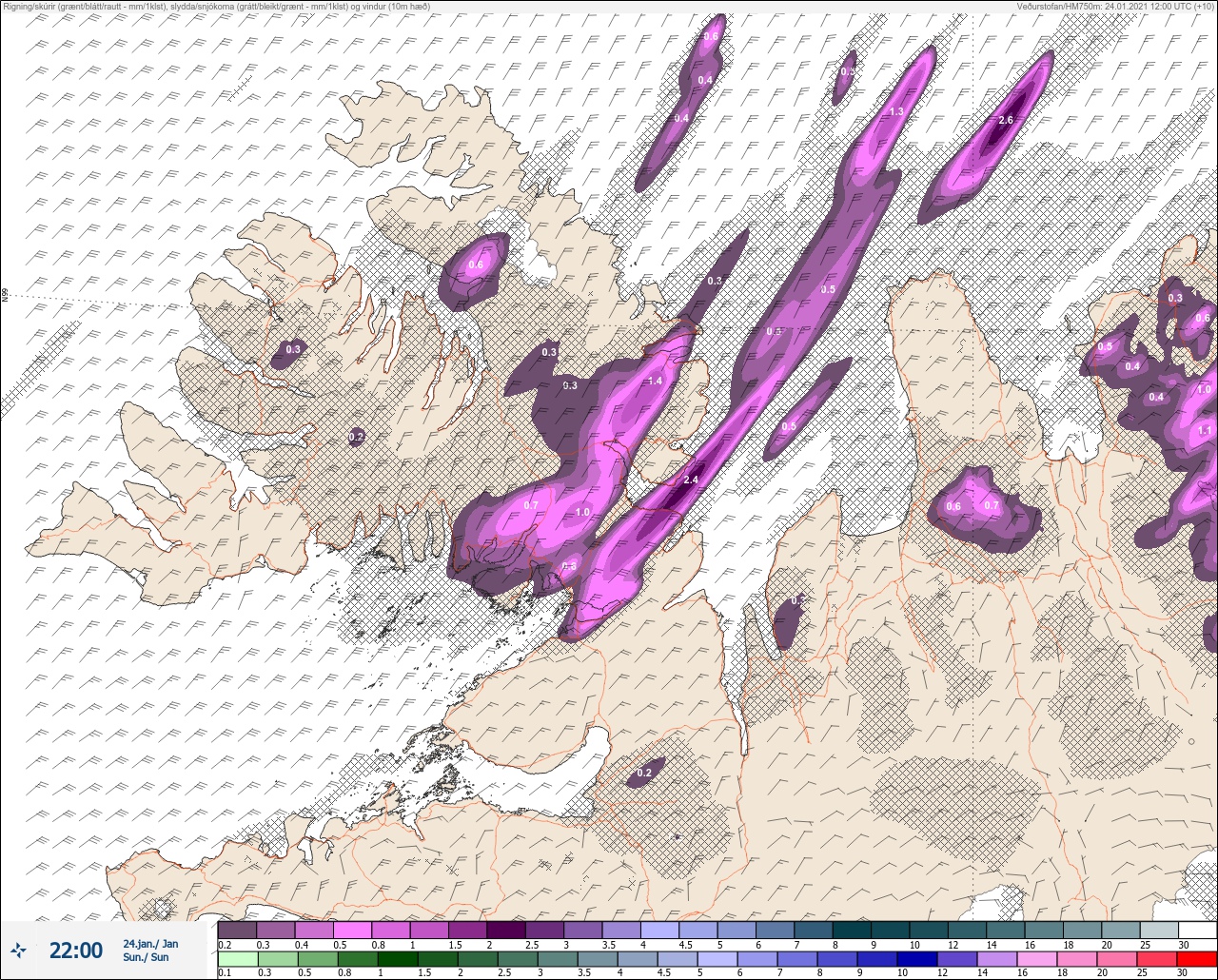
Task: Click the 2.6 precipitation value on the map
Action: pos(1006,120)
